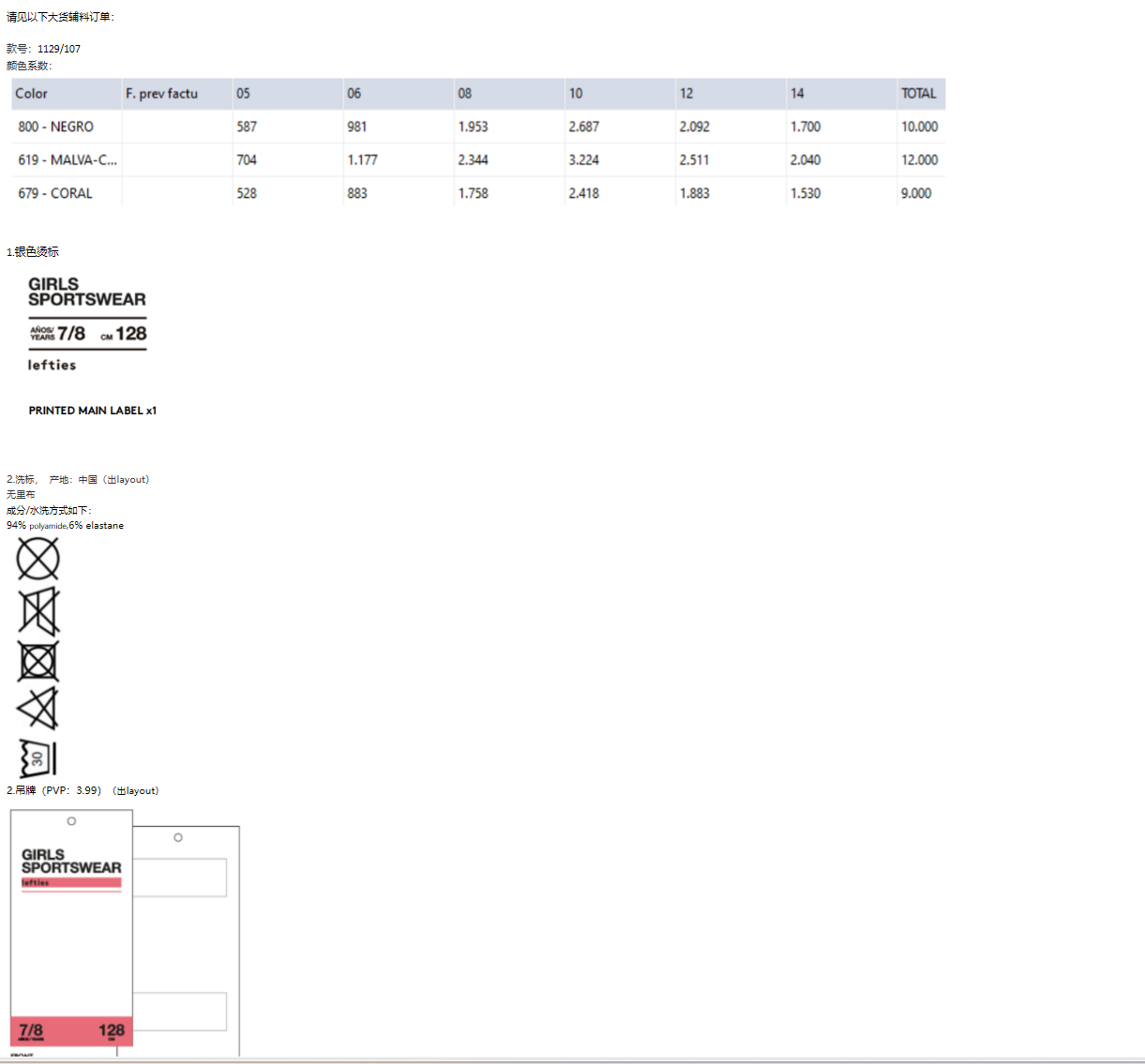The image size is (1145, 1064).
Task: Click the upper blank box on back tag
Action: click(180, 877)
